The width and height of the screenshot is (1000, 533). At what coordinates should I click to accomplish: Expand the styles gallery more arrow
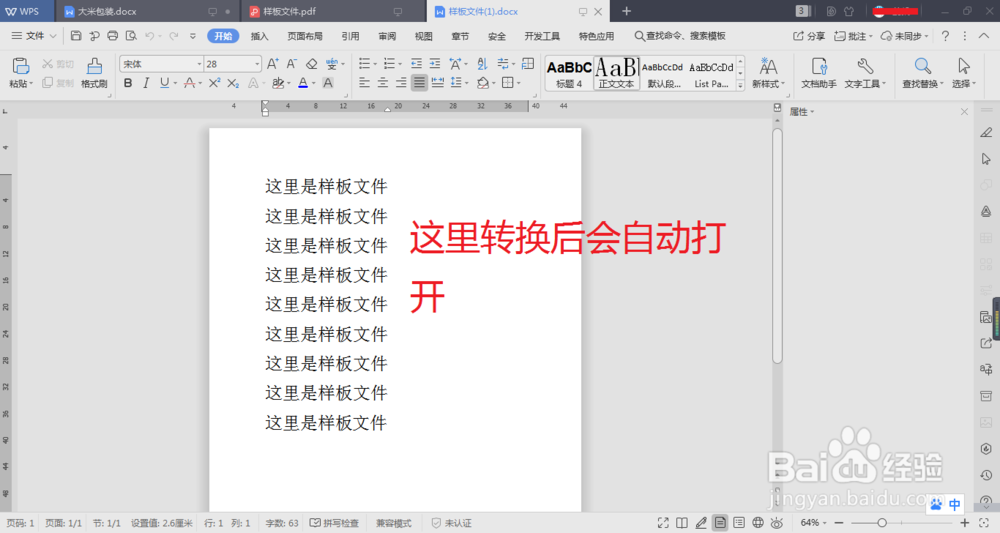click(740, 85)
